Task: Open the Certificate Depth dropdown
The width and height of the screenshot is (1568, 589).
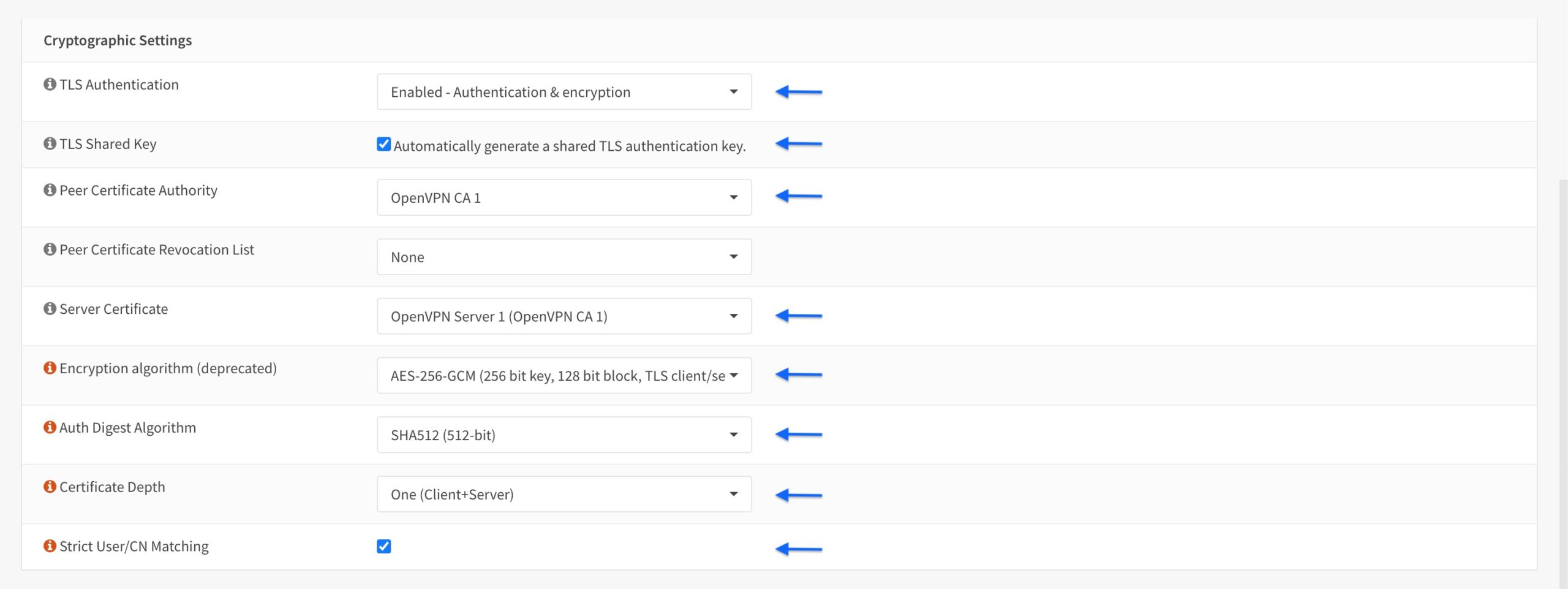Action: tap(563, 494)
